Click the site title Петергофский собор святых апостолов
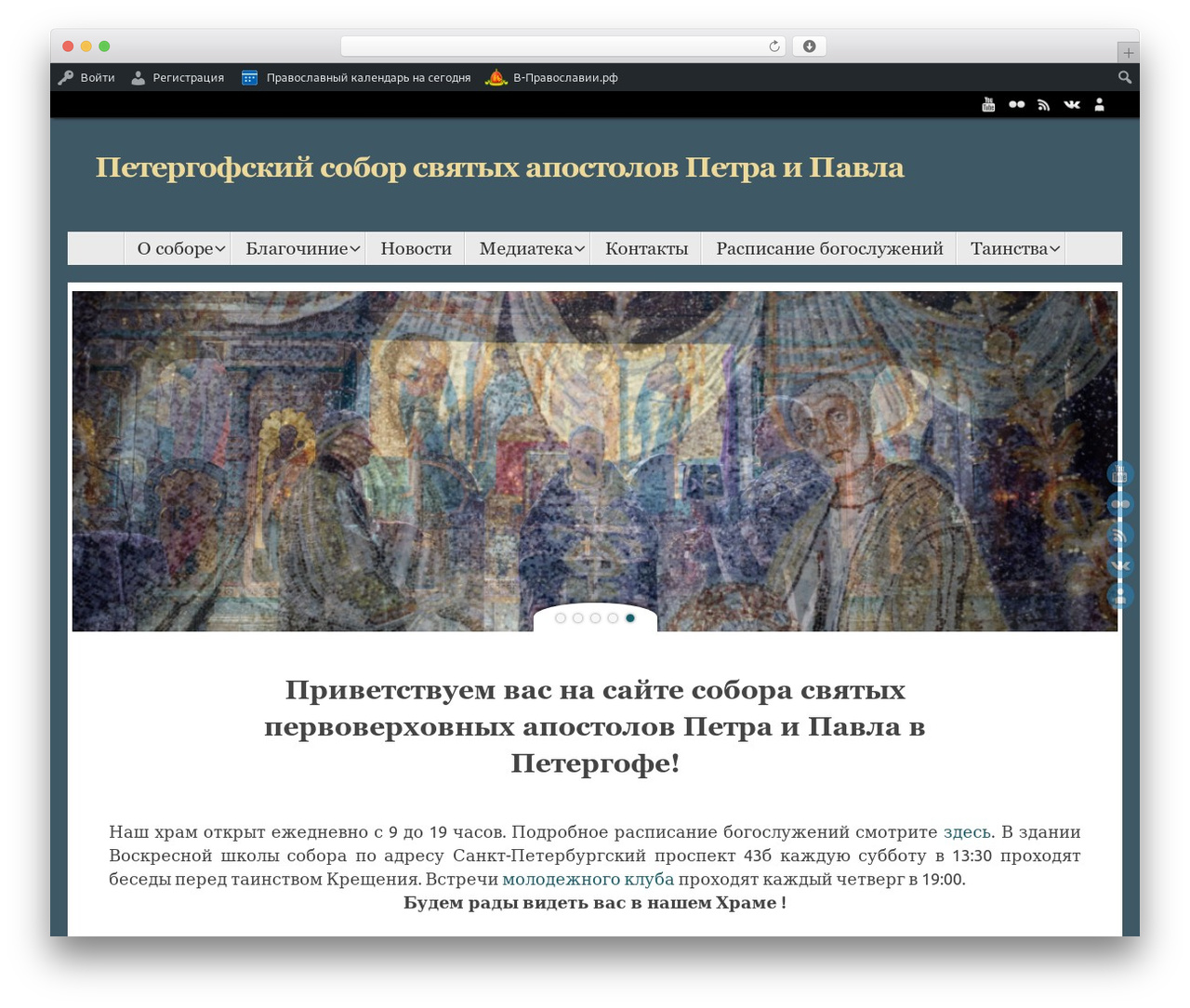This screenshot has width=1190, height=1008. pos(500,167)
